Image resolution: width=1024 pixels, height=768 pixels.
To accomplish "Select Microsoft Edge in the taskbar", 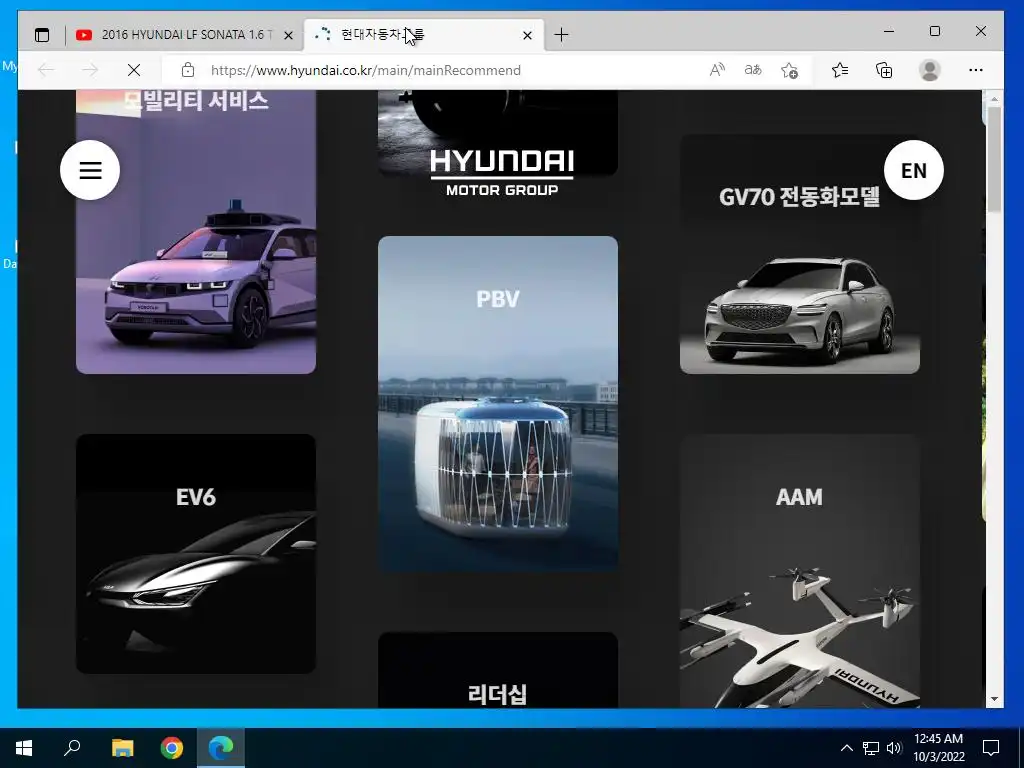I will coord(221,748).
